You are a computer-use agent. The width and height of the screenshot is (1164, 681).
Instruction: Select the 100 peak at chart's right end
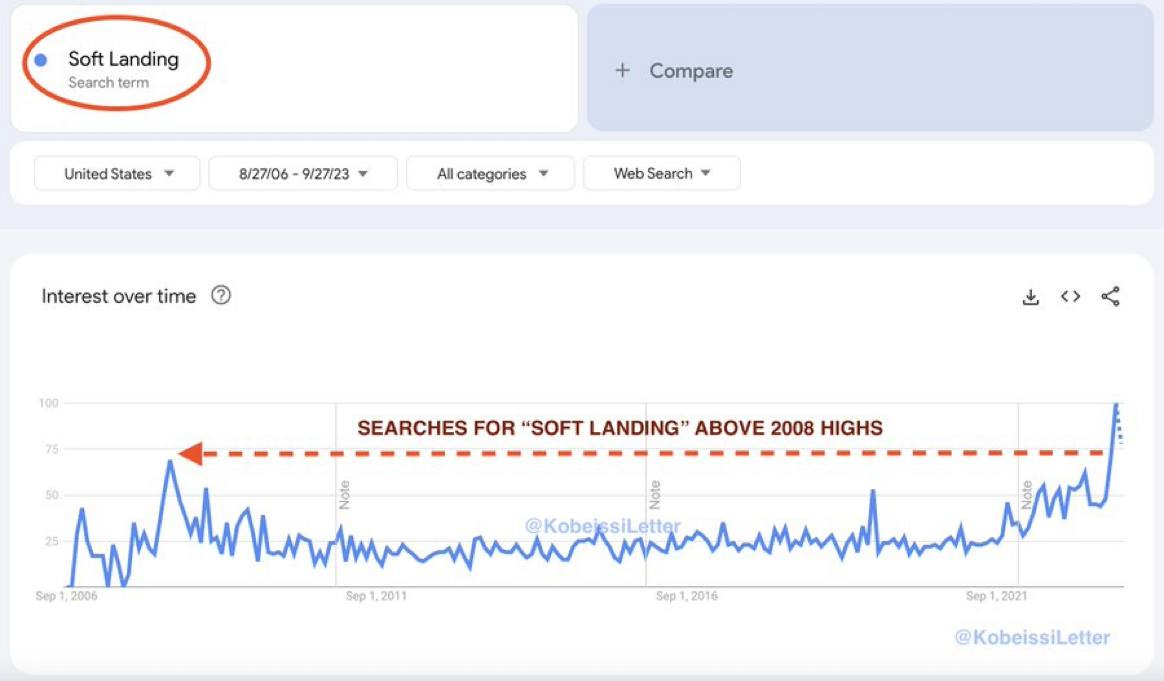pyautogui.click(x=1115, y=404)
